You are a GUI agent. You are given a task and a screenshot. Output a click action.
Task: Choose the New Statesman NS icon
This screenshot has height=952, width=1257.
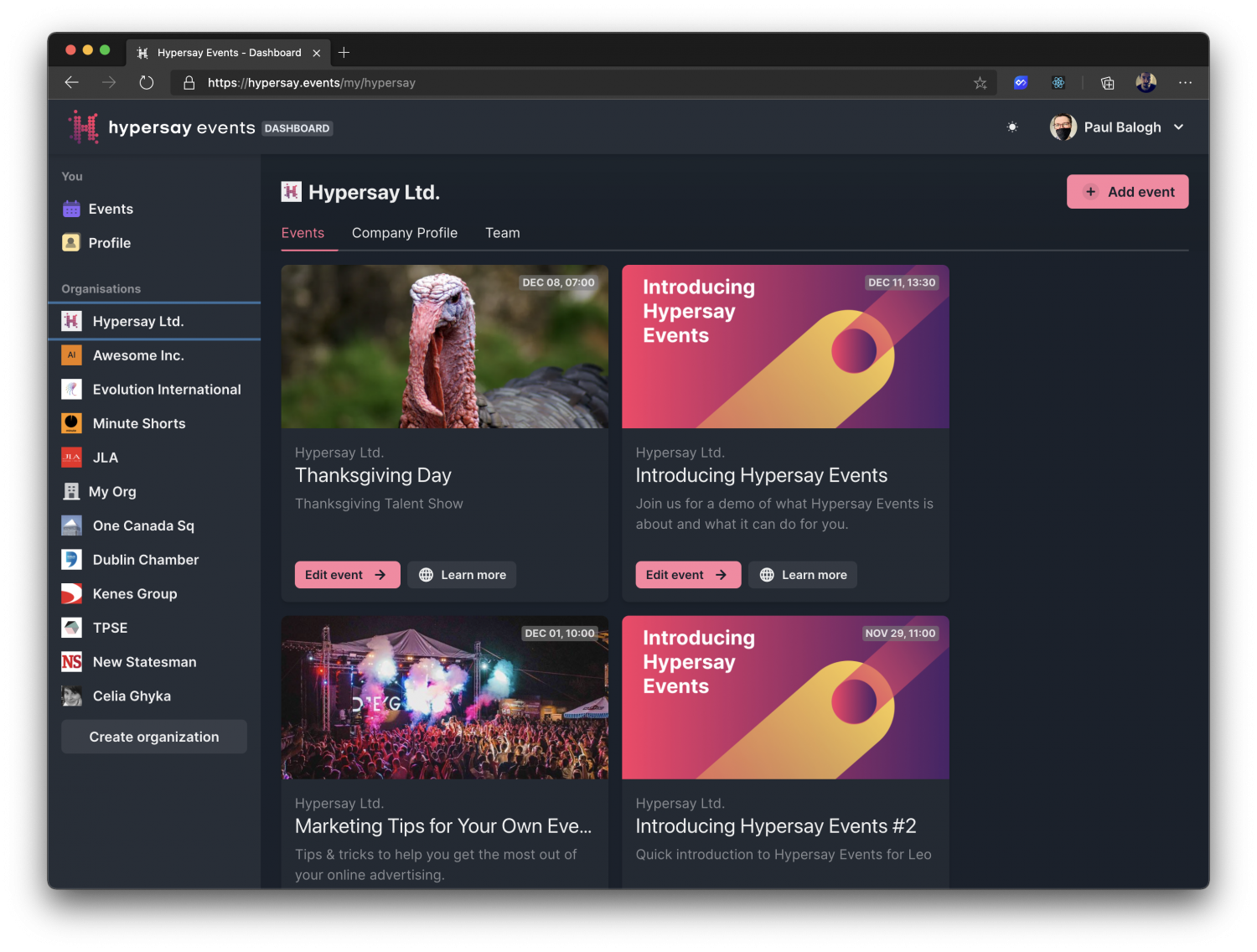pyautogui.click(x=72, y=662)
